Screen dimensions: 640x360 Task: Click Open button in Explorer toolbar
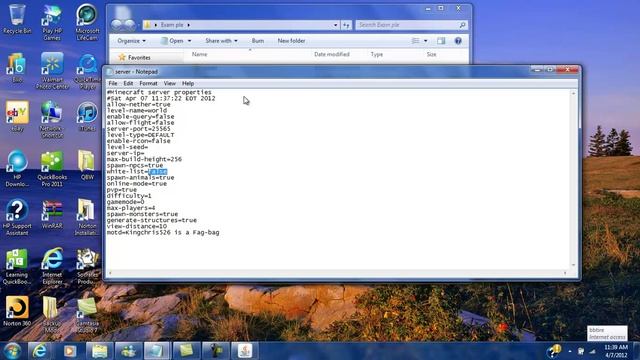[x=173, y=41]
